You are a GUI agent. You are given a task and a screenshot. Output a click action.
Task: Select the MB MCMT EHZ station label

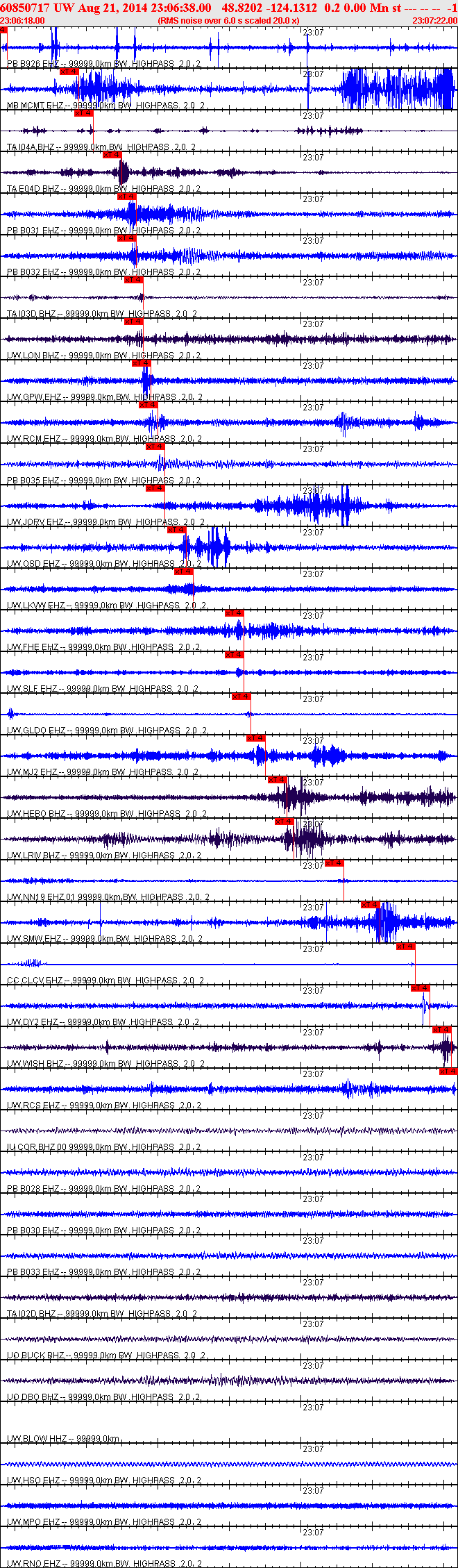point(105,106)
